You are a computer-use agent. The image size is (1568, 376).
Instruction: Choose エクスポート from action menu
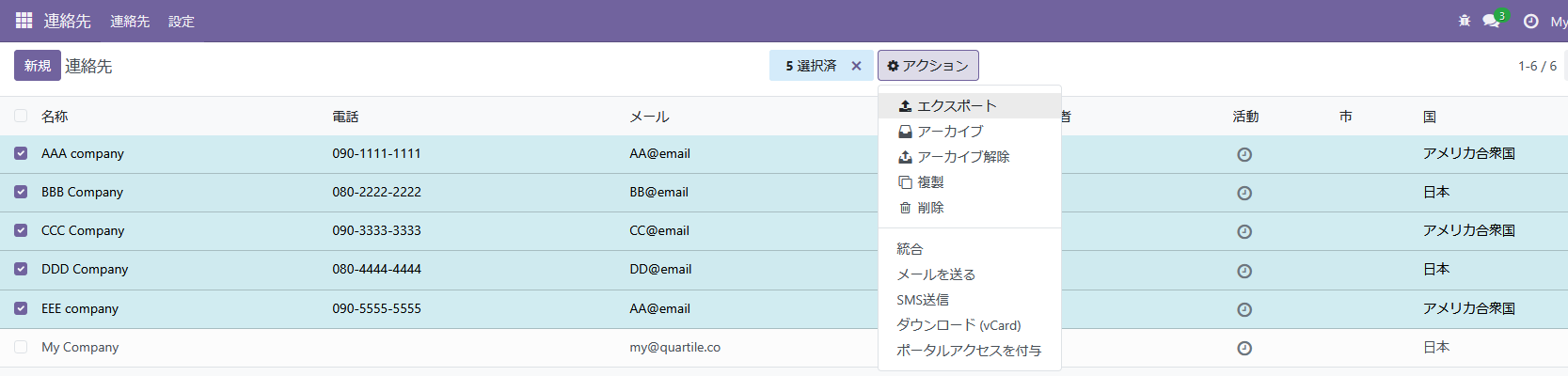[x=956, y=106]
